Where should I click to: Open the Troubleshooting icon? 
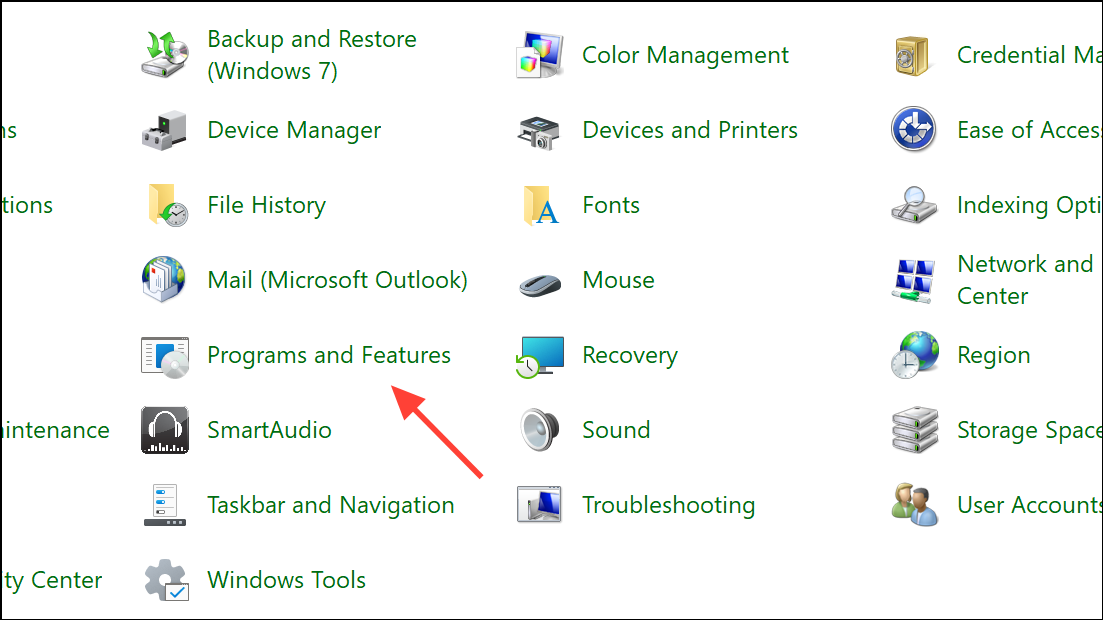click(540, 506)
